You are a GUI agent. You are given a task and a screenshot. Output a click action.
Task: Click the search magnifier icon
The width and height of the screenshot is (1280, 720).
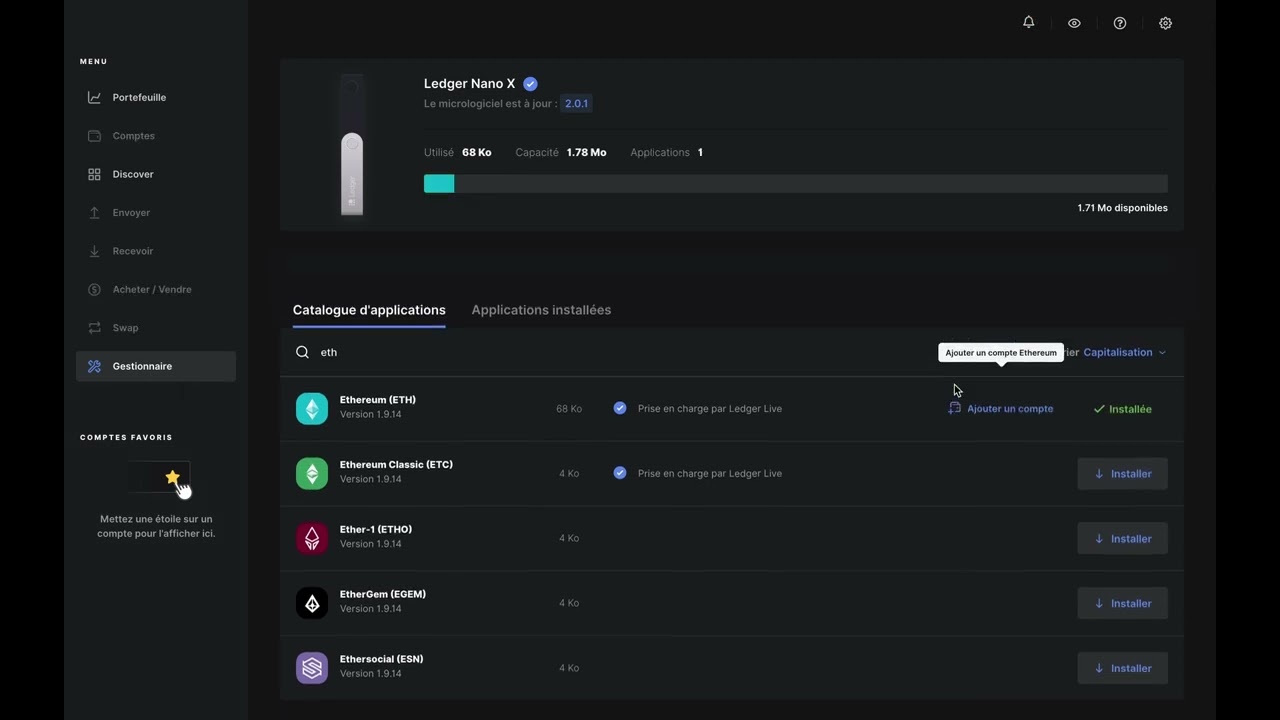(302, 352)
